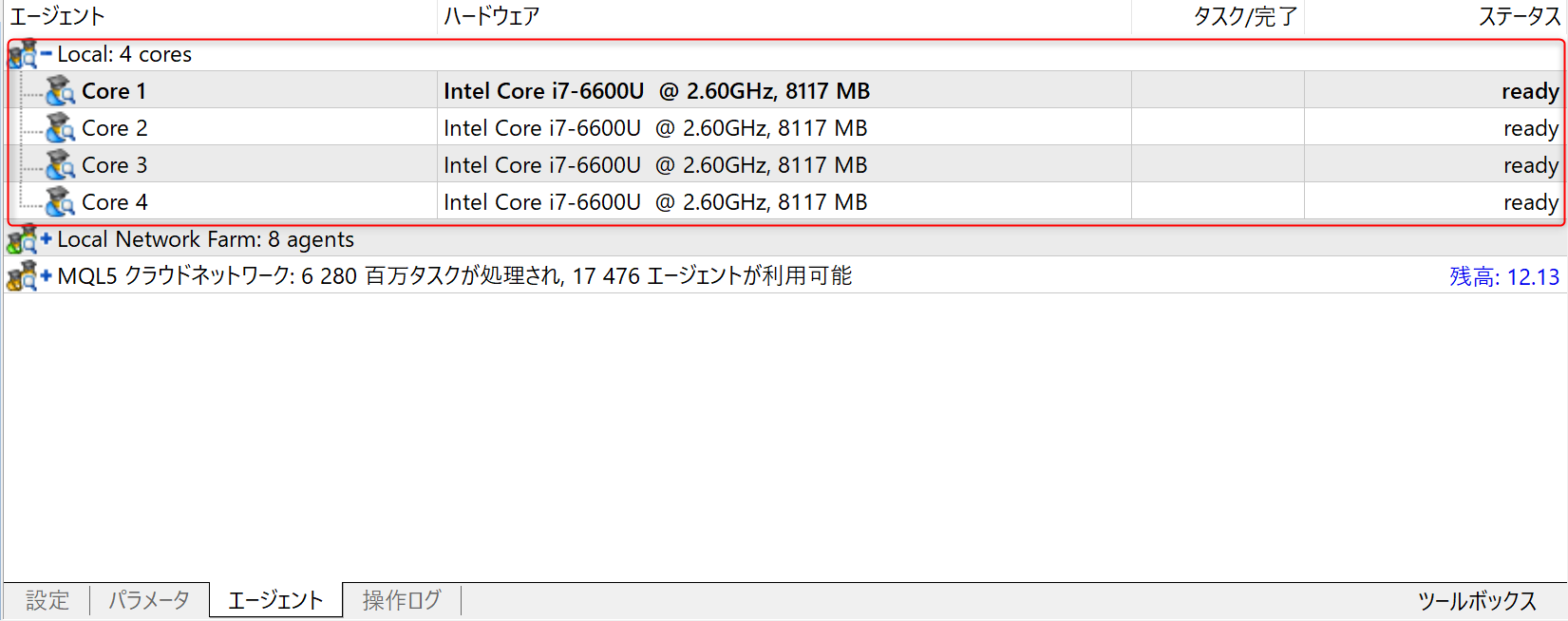Click the Local Network Farm group icon
1568x621 pixels.
(22, 240)
